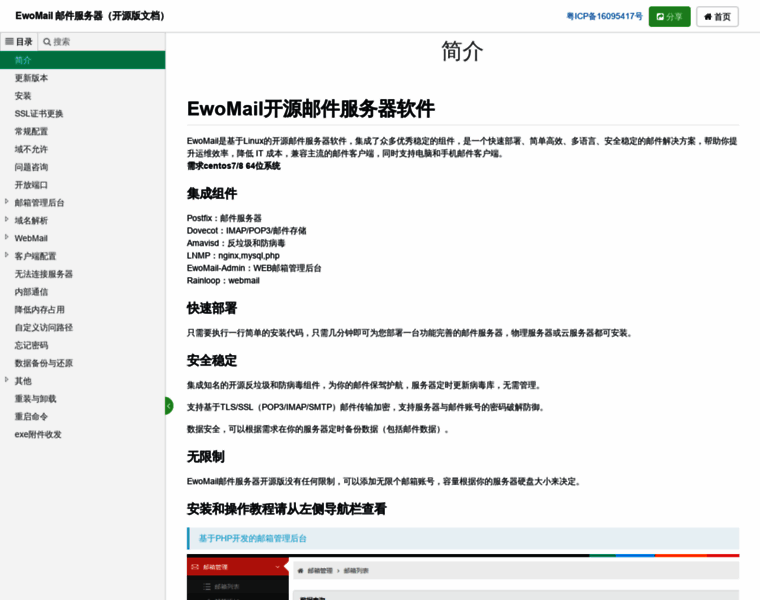This screenshot has width=760, height=600.
Task: Open the 降低内存占用 page
Action: tap(39, 310)
